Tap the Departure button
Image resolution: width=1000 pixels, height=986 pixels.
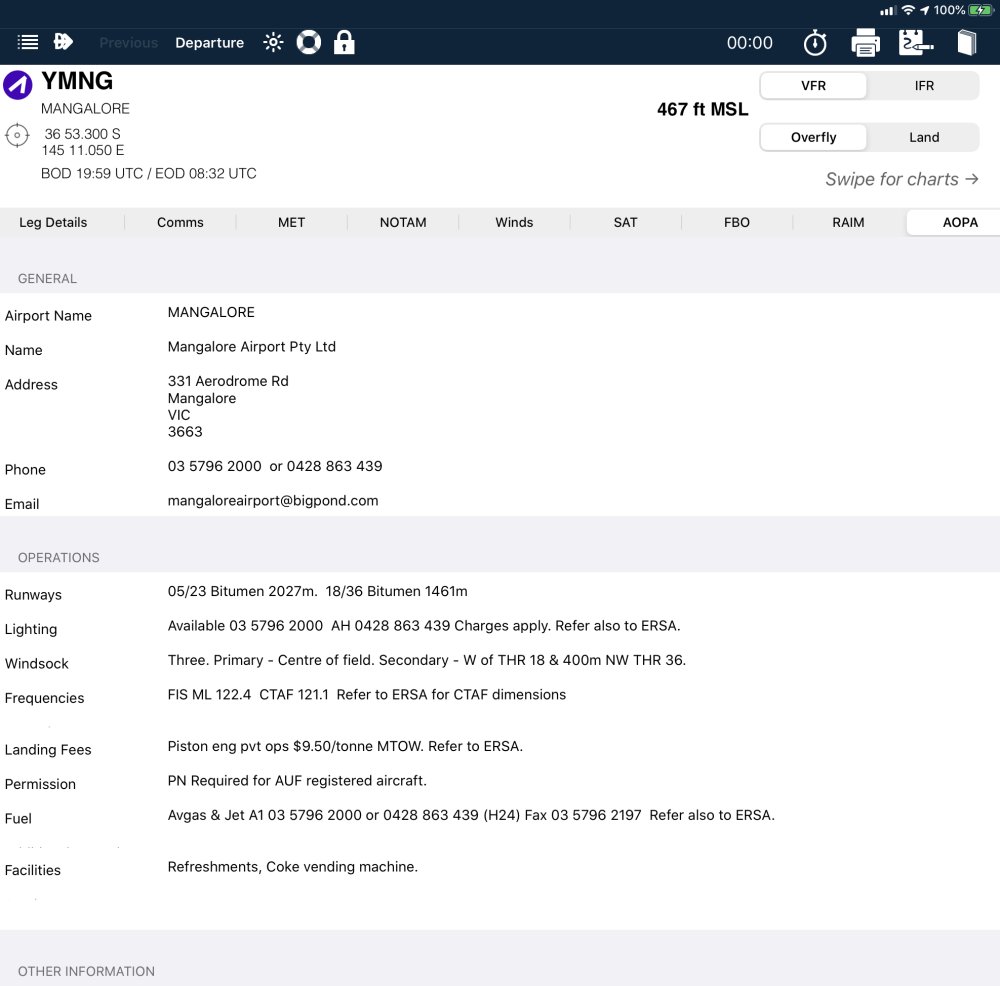coord(209,43)
